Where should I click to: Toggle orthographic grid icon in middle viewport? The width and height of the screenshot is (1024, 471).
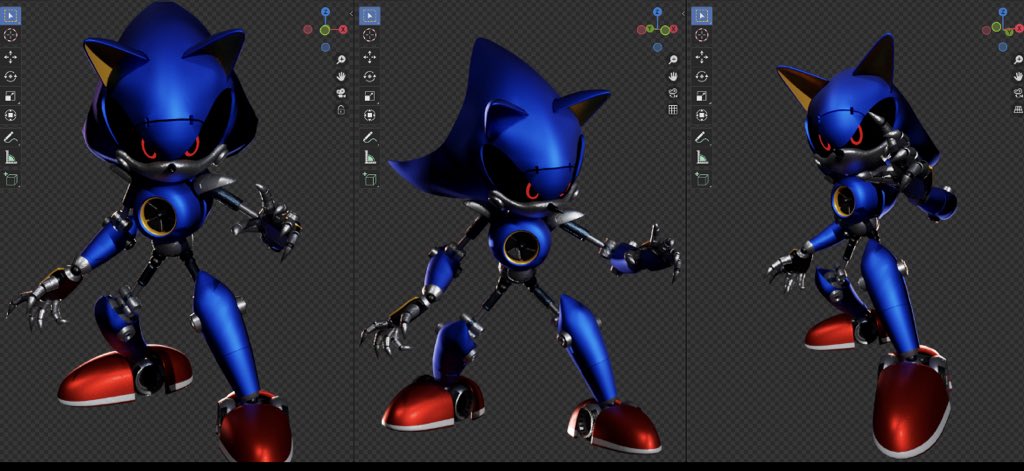pyautogui.click(x=673, y=110)
